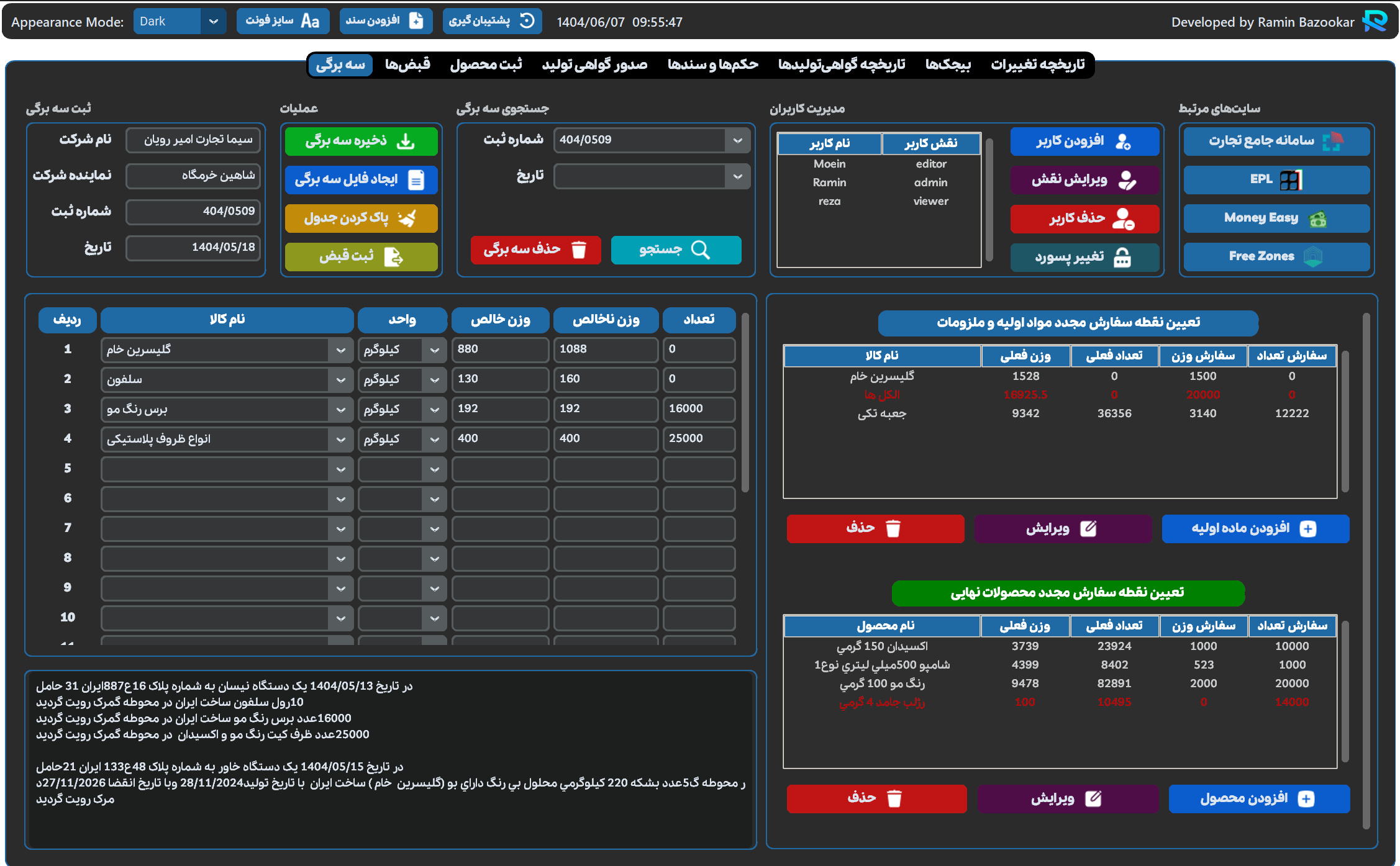
Task: Expand the شماره ثبت 404/0509 search dropdown
Action: point(737,140)
